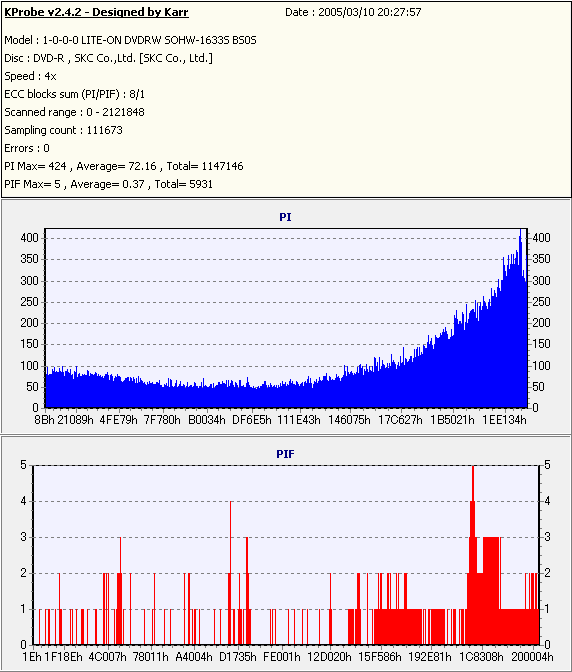The image size is (572, 672).
Task: Click the Scanned range text
Action: pos(75,112)
